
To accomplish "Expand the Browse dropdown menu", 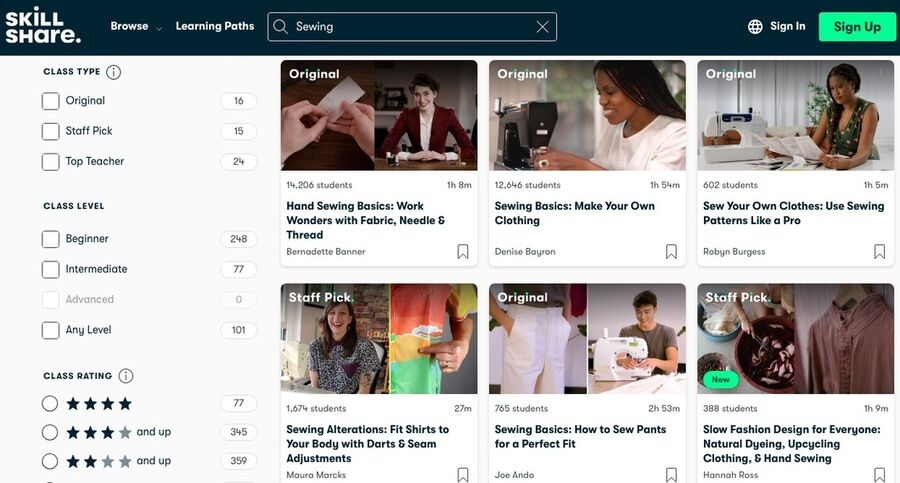I will click(x=136, y=26).
